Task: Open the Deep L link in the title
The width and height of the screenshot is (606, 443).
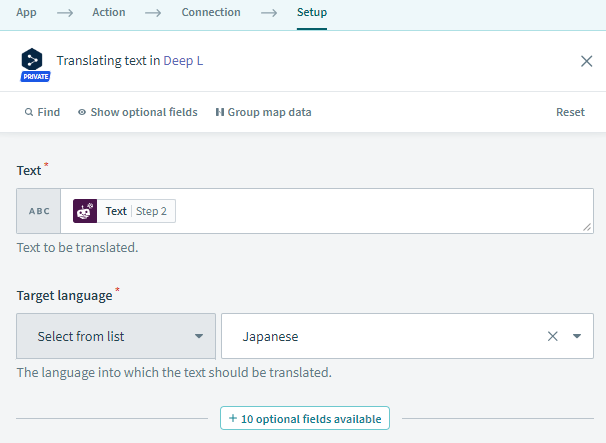Action: [183, 61]
